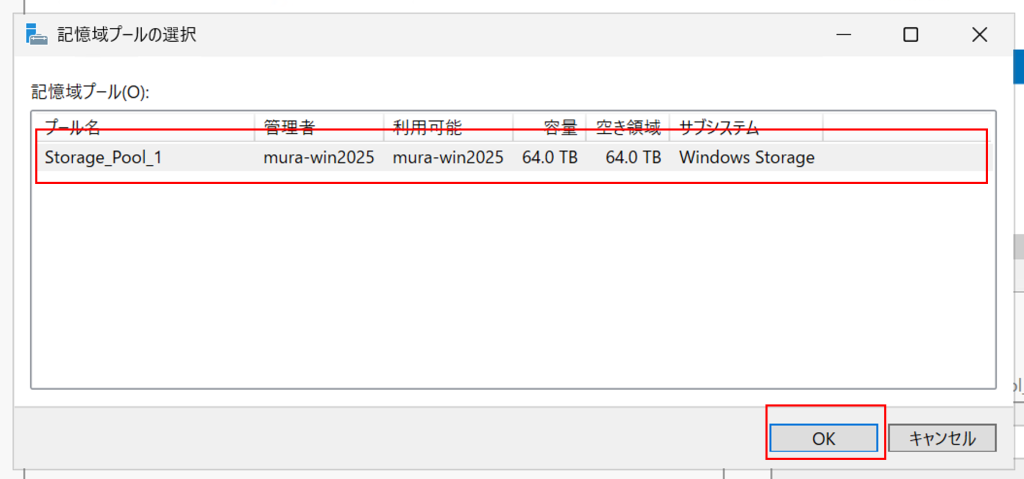The image size is (1024, 479).
Task: Sort list by 管理者 column header
Action: pyautogui.click(x=319, y=127)
